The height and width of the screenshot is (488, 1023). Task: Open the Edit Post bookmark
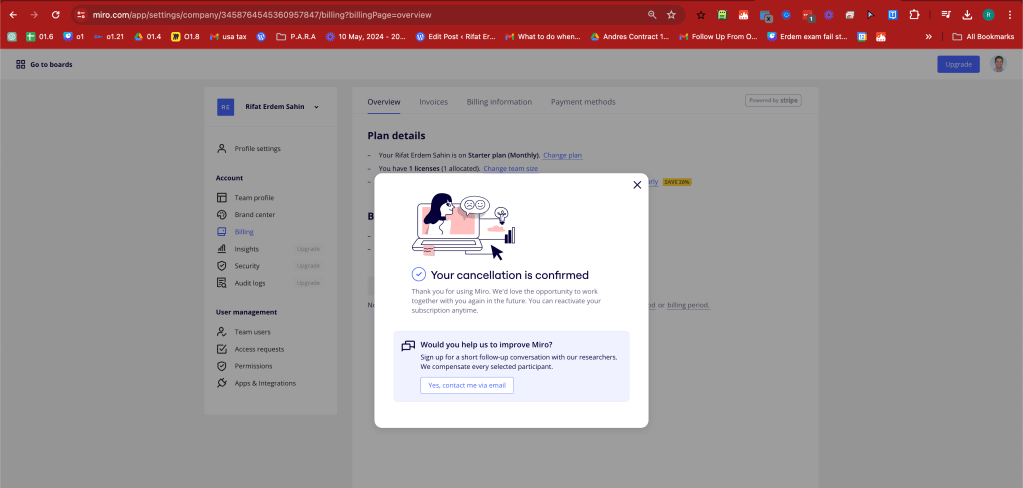pos(455,37)
